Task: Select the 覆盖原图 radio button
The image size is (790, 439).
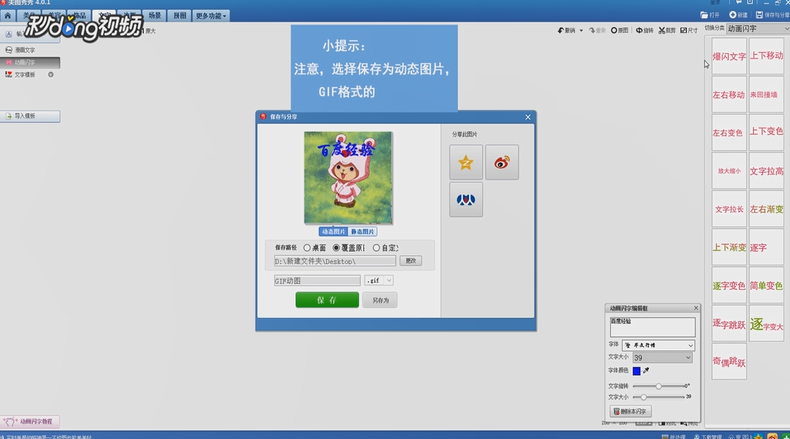Action: (336, 248)
